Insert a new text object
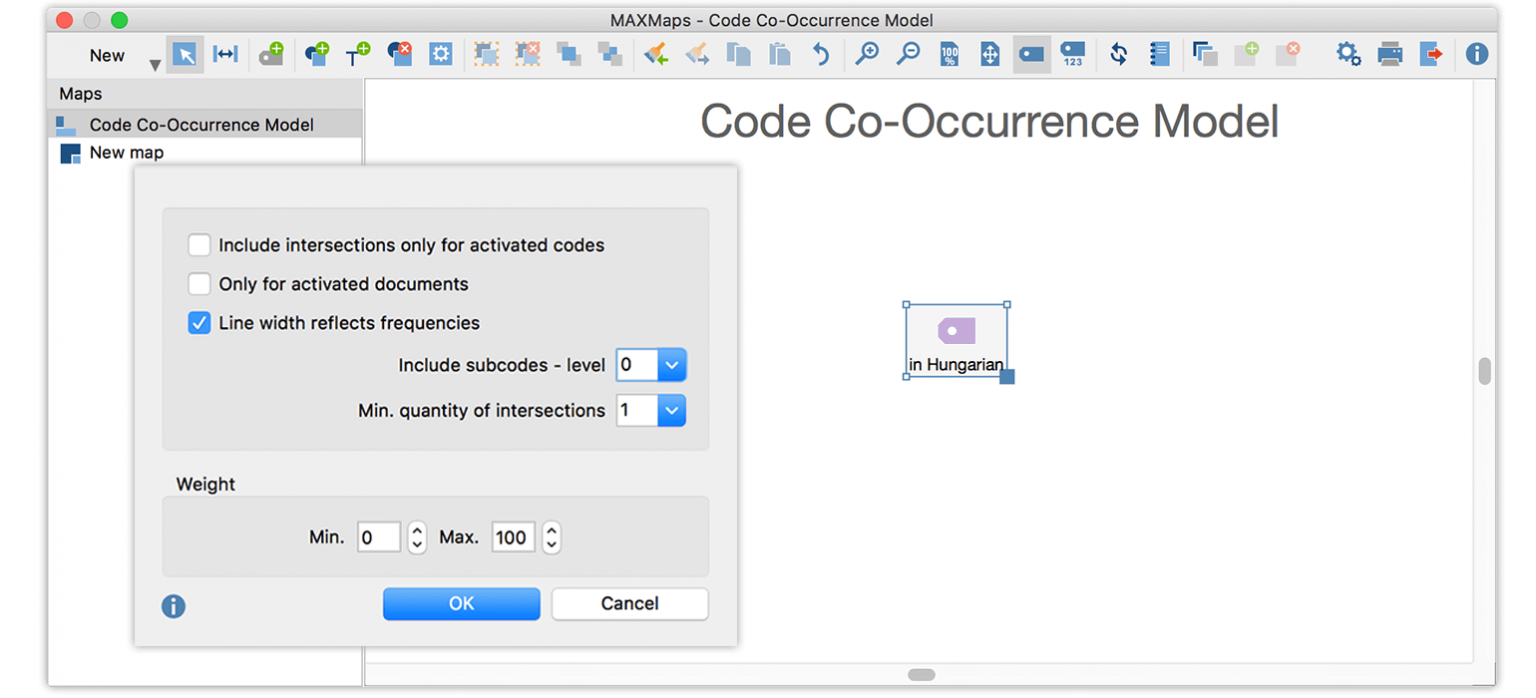This screenshot has width=1536, height=698. (x=358, y=54)
